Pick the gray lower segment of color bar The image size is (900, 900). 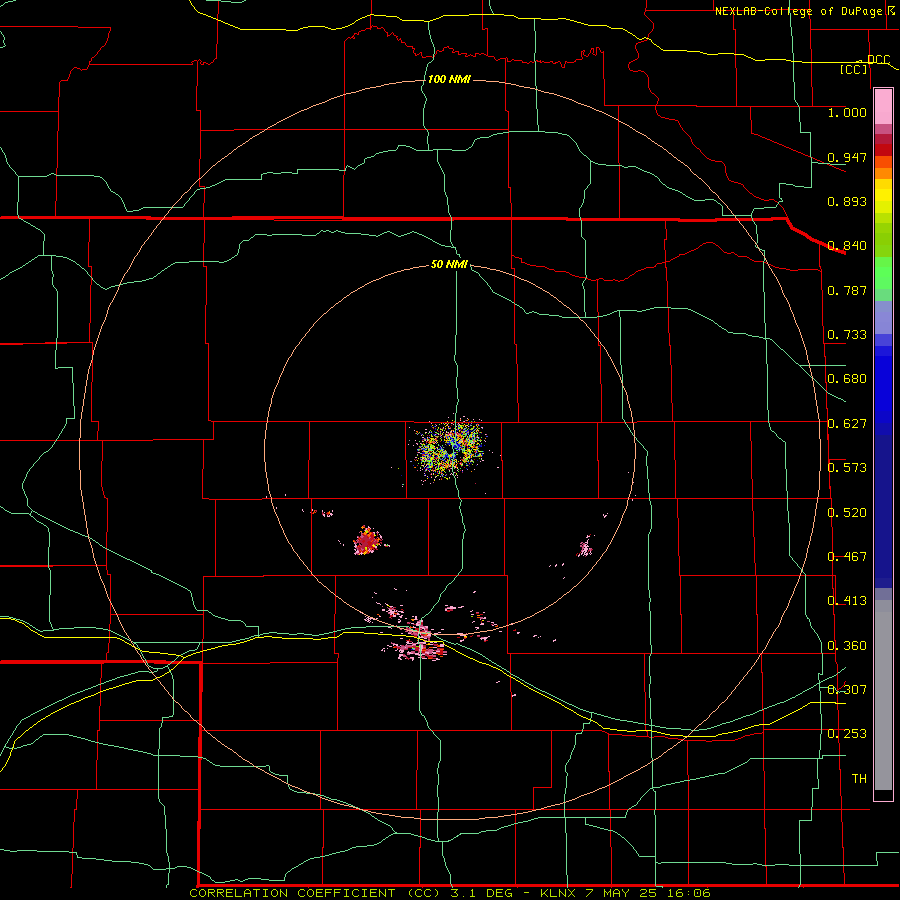883,695
